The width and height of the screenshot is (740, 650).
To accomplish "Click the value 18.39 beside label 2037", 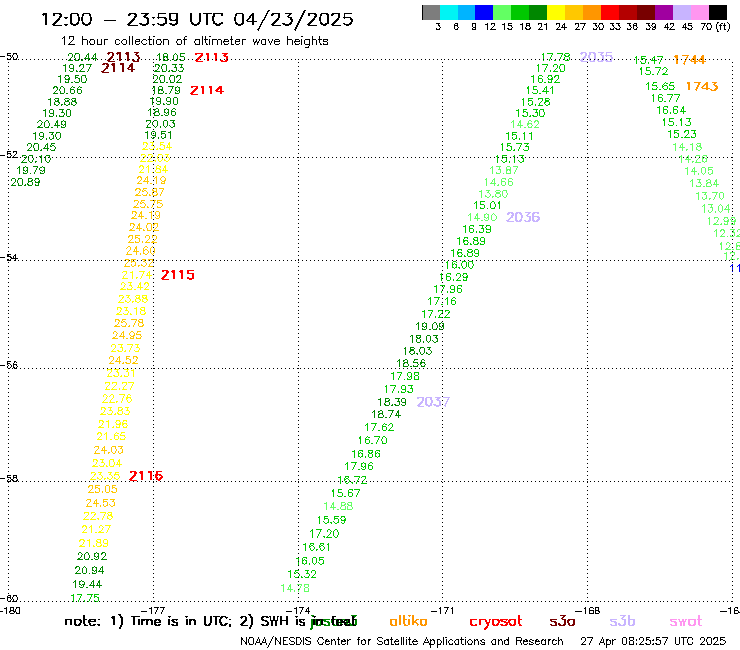I will [x=392, y=402].
